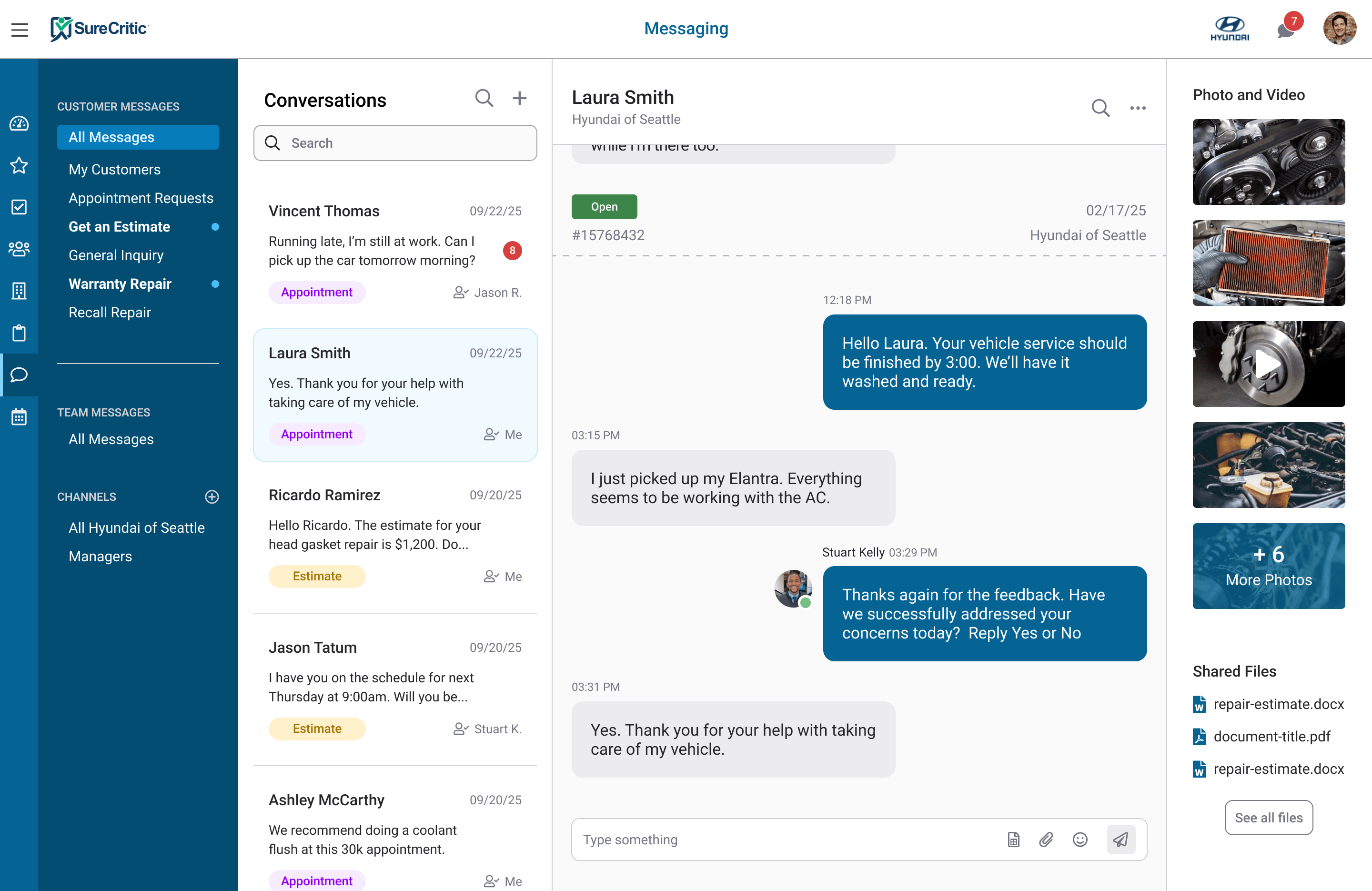Image resolution: width=1372 pixels, height=891 pixels.
Task: Click the search icon in Laura Smith header
Action: click(1100, 108)
